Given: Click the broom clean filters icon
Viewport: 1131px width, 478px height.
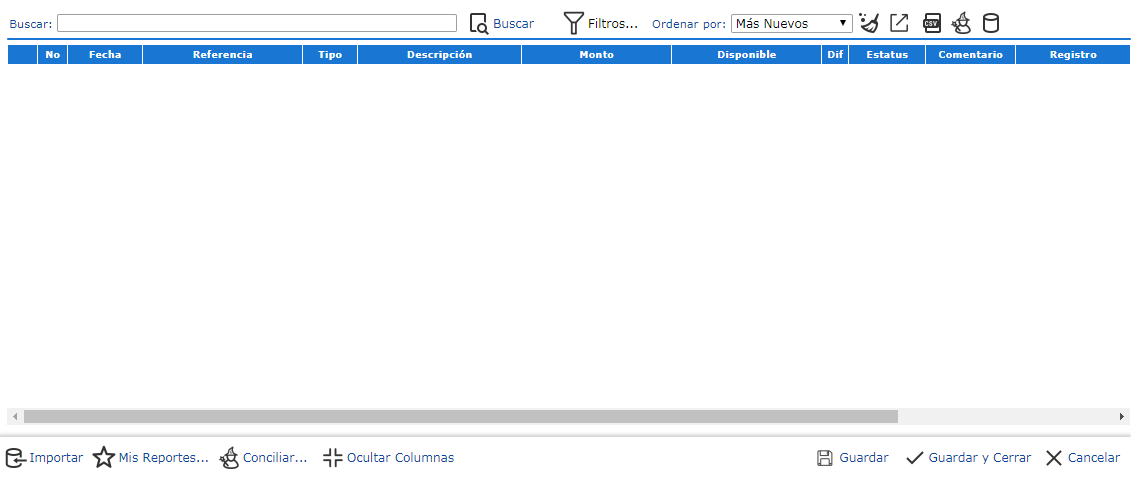Looking at the screenshot, I should click(870, 23).
